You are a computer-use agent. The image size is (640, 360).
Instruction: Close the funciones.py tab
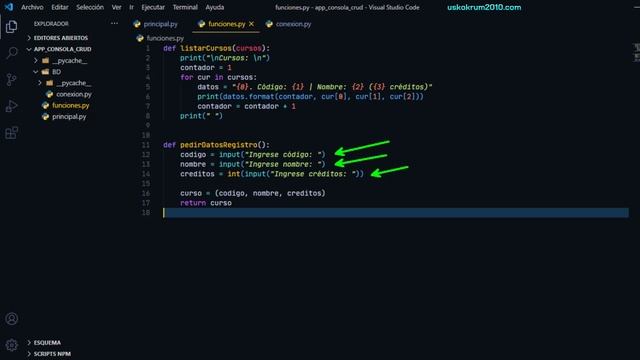(x=251, y=24)
